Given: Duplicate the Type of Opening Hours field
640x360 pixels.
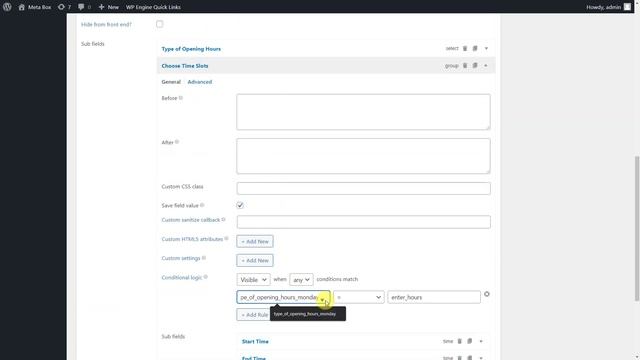Looking at the screenshot, I should tap(475, 48).
